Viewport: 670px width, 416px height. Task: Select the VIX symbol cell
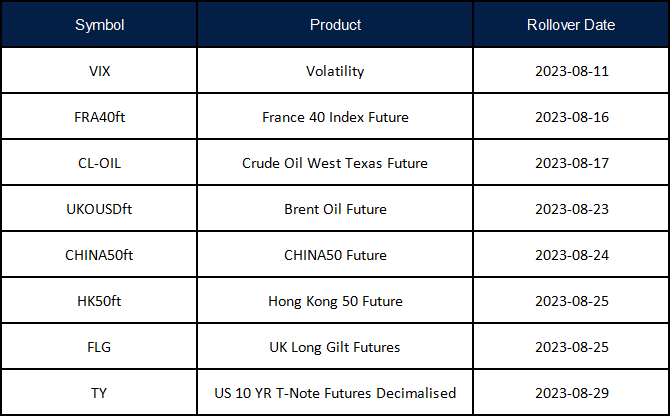coord(99,71)
